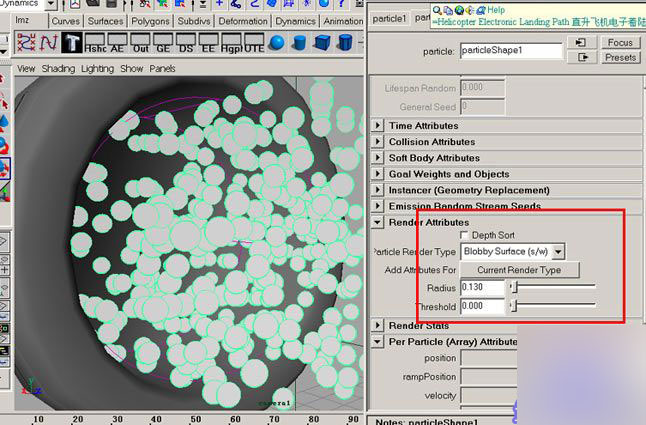The image size is (646, 425).
Task: Switch to the Polygons shelf tab
Action: coord(150,21)
